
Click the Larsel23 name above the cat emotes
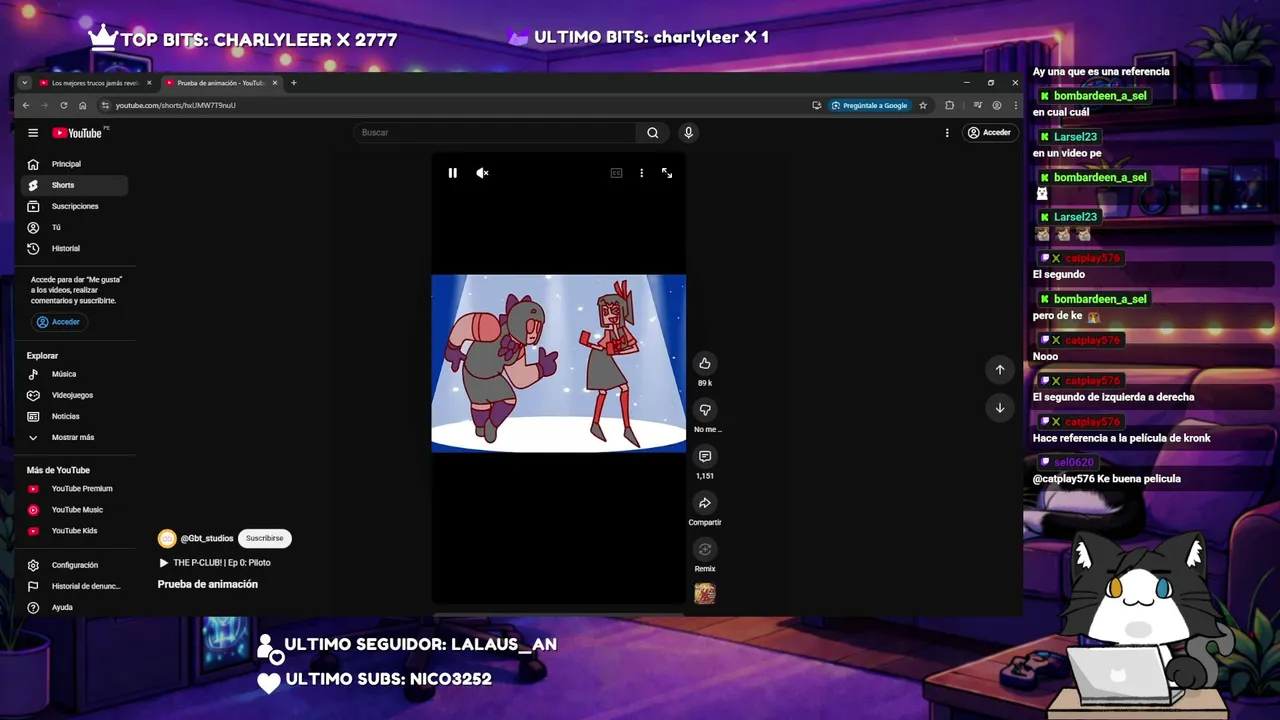point(1075,217)
